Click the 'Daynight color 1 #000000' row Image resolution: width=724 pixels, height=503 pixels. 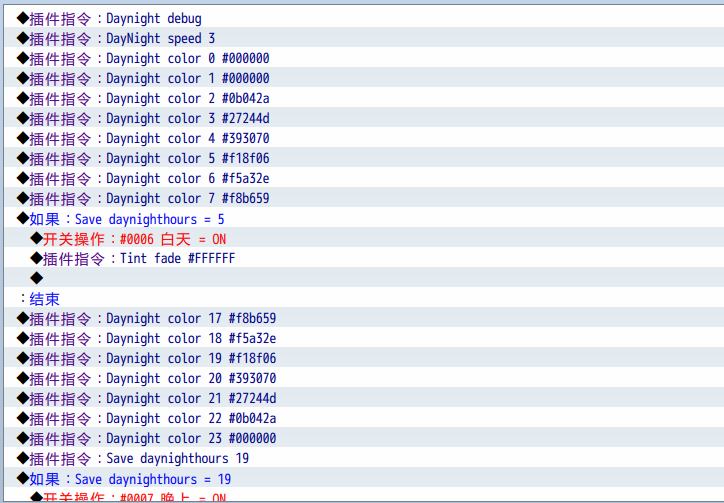coord(364,78)
